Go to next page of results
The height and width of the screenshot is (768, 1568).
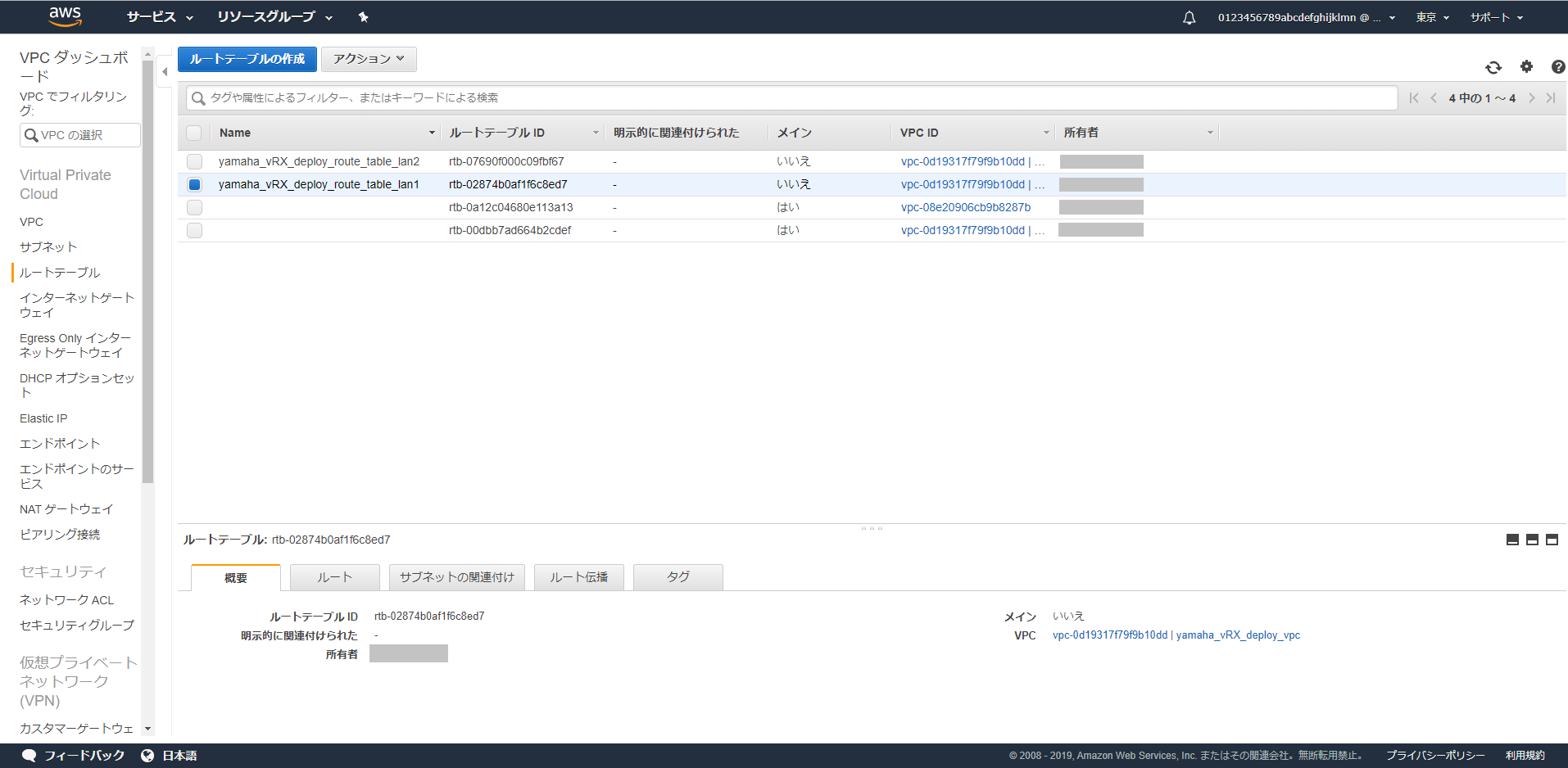tap(1531, 98)
